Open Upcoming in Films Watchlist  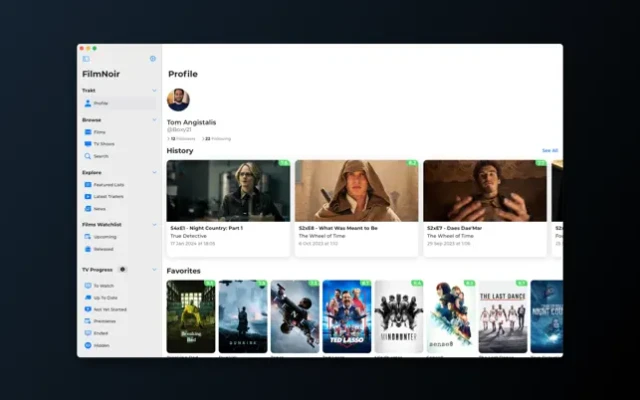[118, 237]
